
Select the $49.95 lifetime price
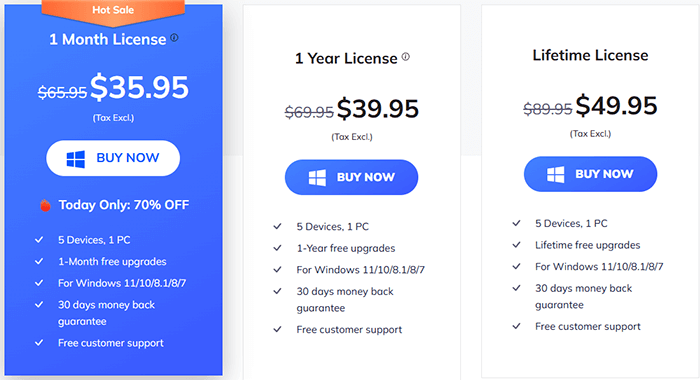coord(616,105)
